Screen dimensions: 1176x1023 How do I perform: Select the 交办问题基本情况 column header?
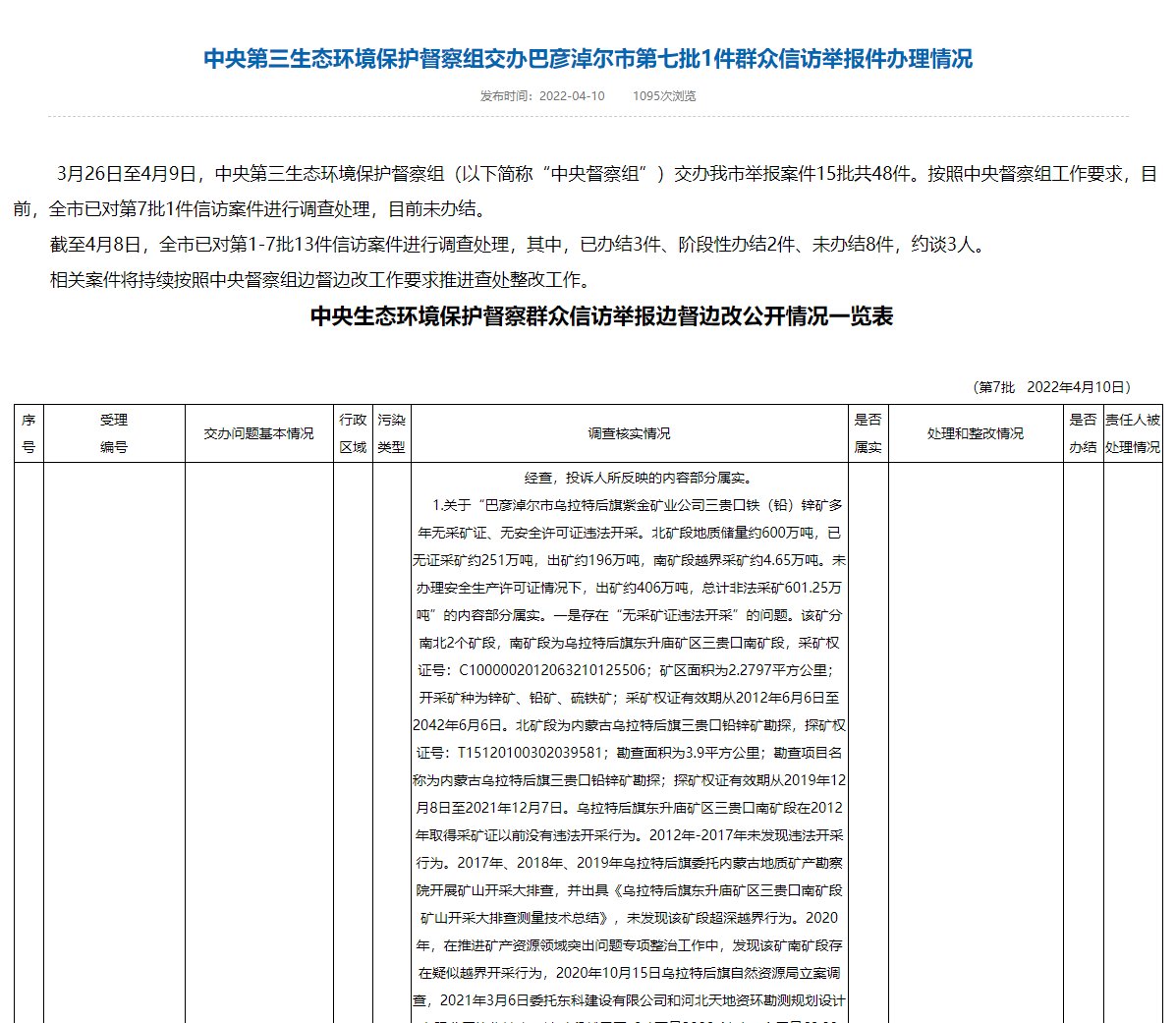pyautogui.click(x=259, y=433)
